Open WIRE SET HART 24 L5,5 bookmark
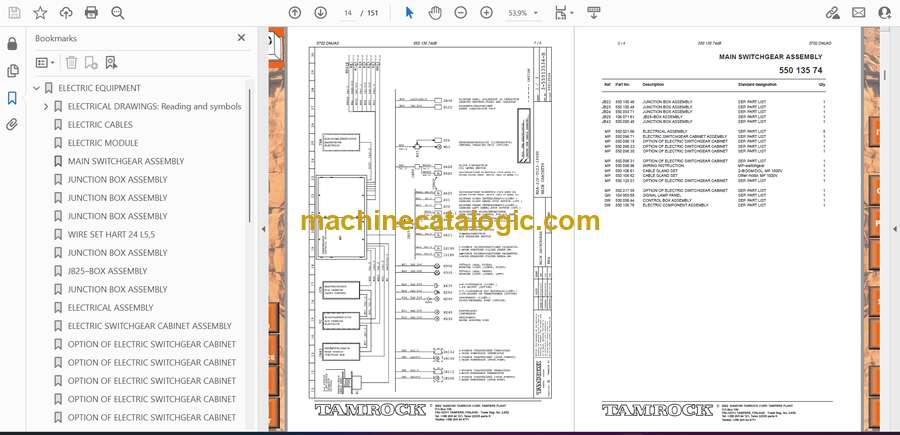 pos(111,234)
